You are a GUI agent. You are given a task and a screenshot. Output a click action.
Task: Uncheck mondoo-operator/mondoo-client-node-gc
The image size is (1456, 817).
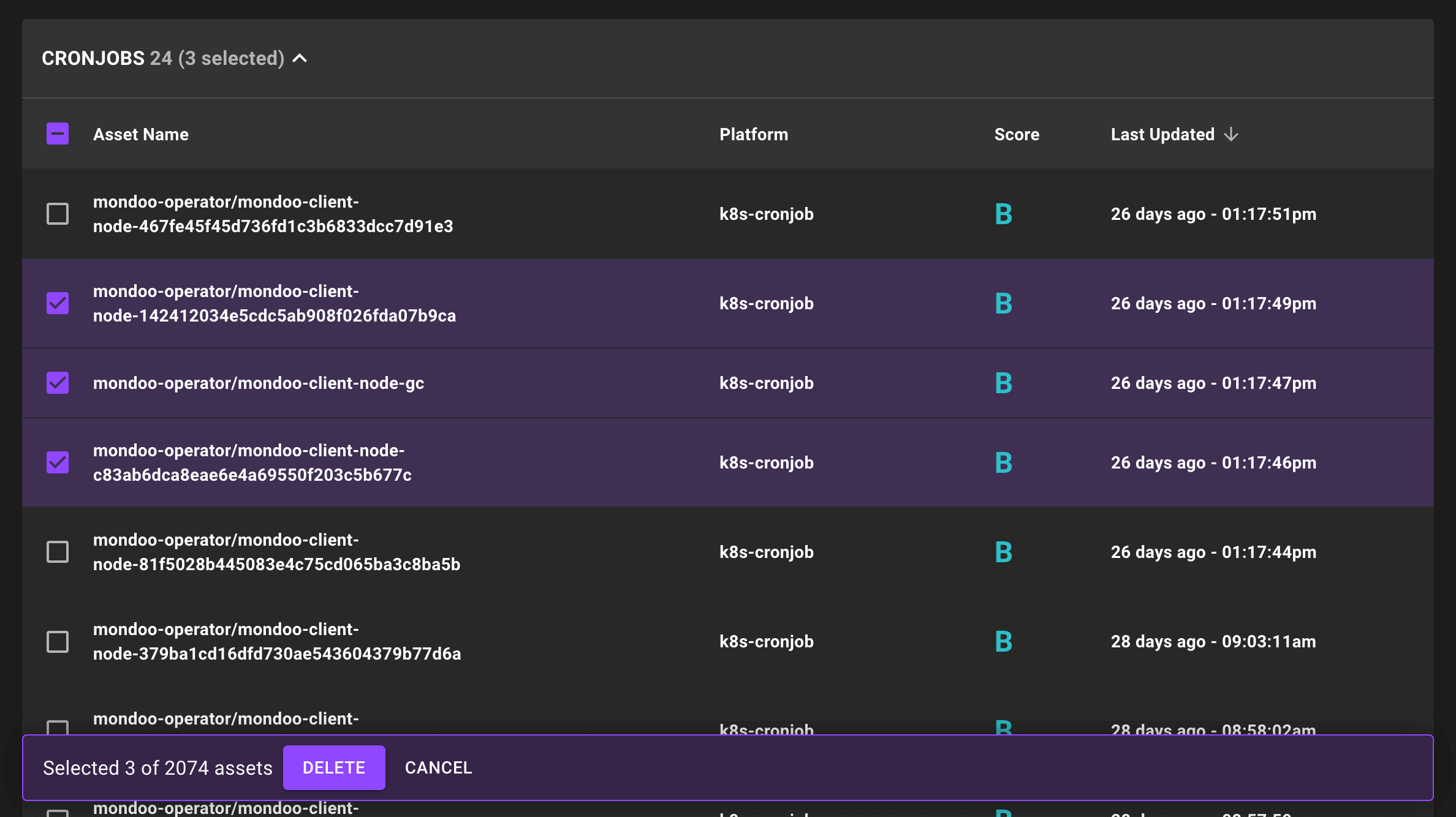click(x=57, y=383)
